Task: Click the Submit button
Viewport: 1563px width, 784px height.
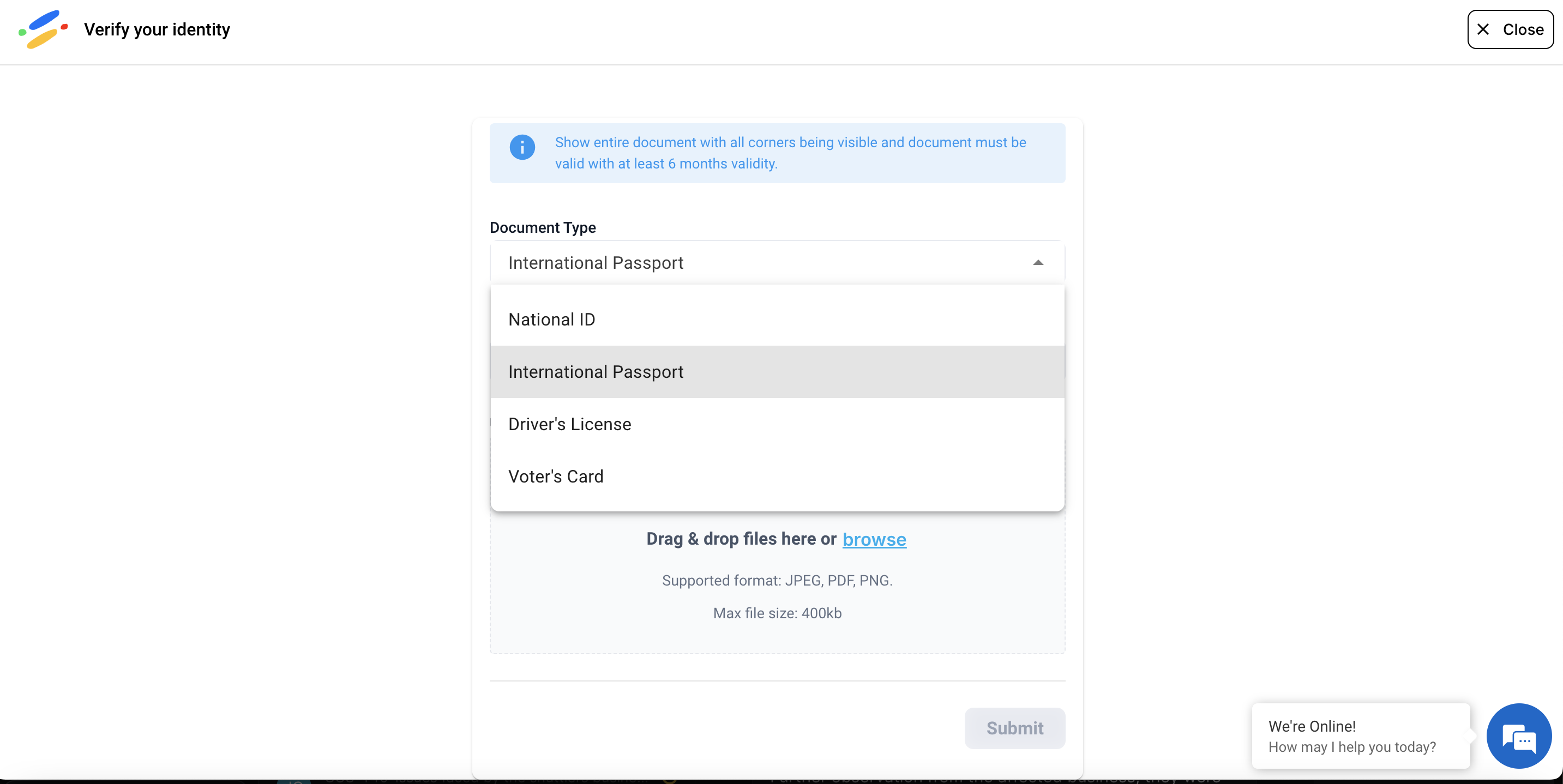Action: pyautogui.click(x=1014, y=727)
